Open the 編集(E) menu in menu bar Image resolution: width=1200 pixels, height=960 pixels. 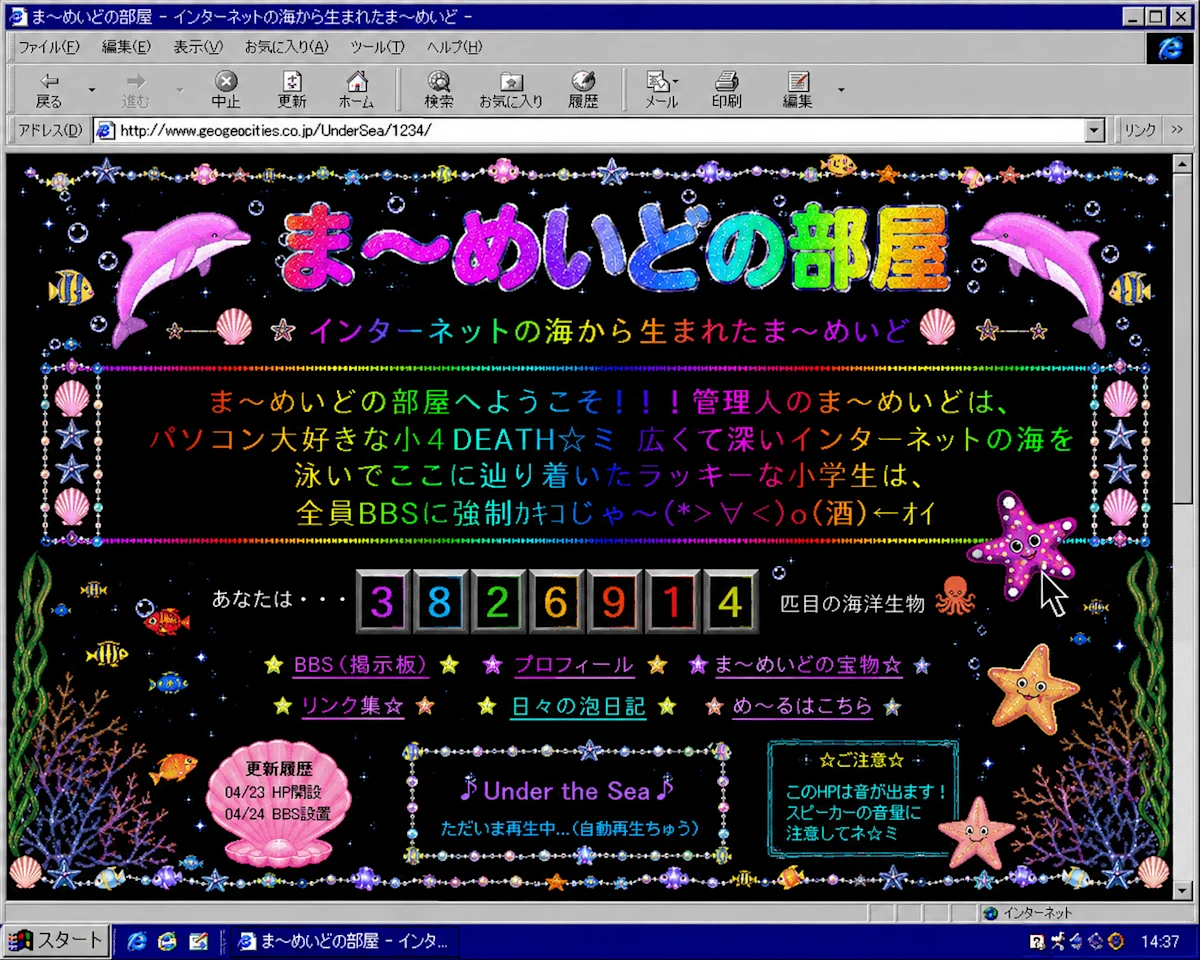click(x=126, y=47)
